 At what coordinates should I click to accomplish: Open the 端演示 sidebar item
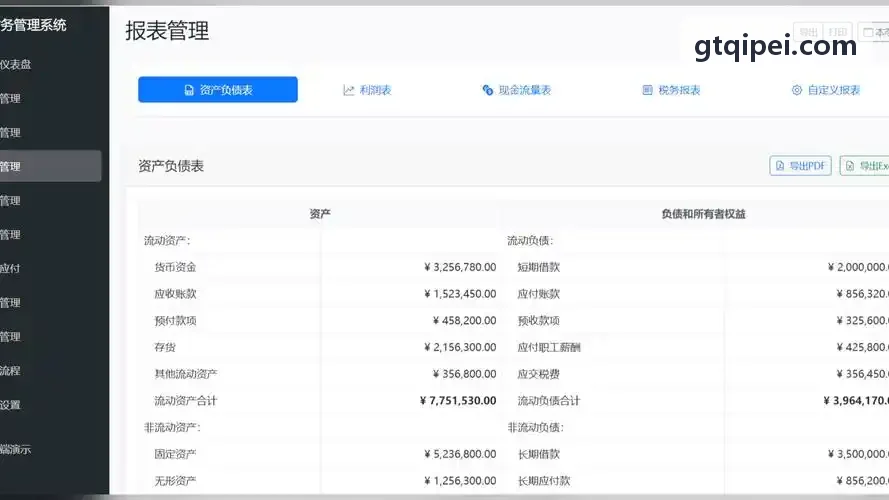point(16,449)
